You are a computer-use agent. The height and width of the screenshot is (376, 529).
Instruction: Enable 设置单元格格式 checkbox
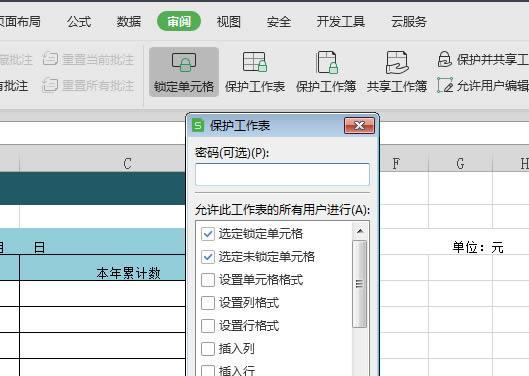tap(208, 280)
